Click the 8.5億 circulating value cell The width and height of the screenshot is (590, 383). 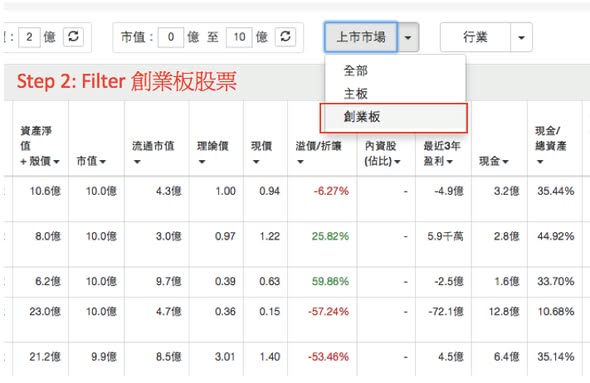pyautogui.click(x=169, y=357)
